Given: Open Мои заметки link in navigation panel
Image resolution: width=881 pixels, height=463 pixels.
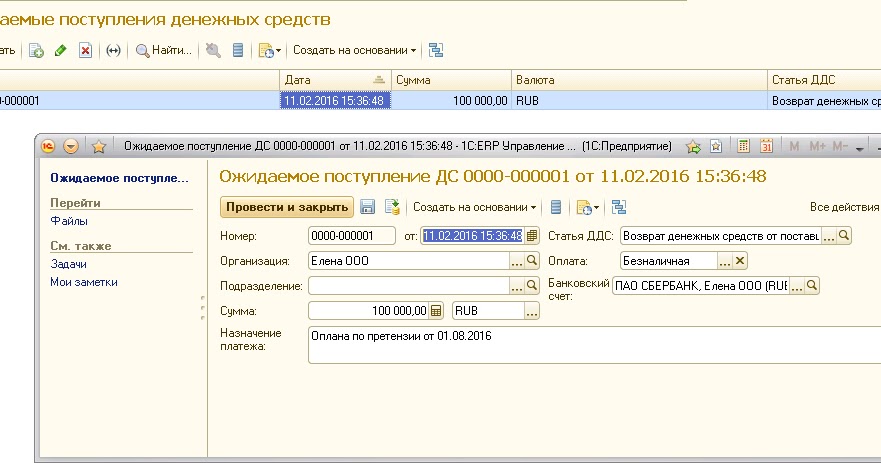Looking at the screenshot, I should pos(84,282).
